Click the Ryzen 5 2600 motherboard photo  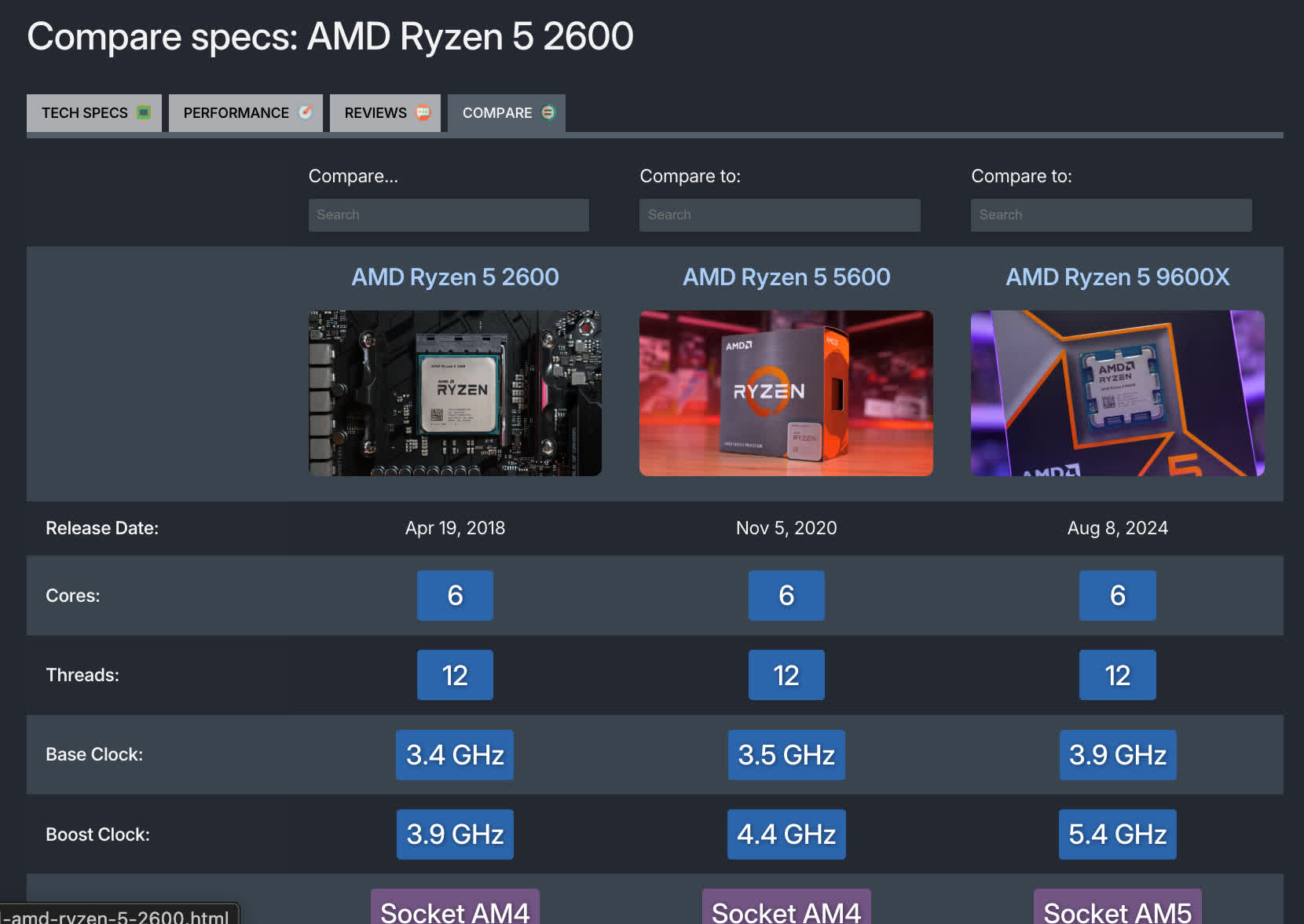456,393
